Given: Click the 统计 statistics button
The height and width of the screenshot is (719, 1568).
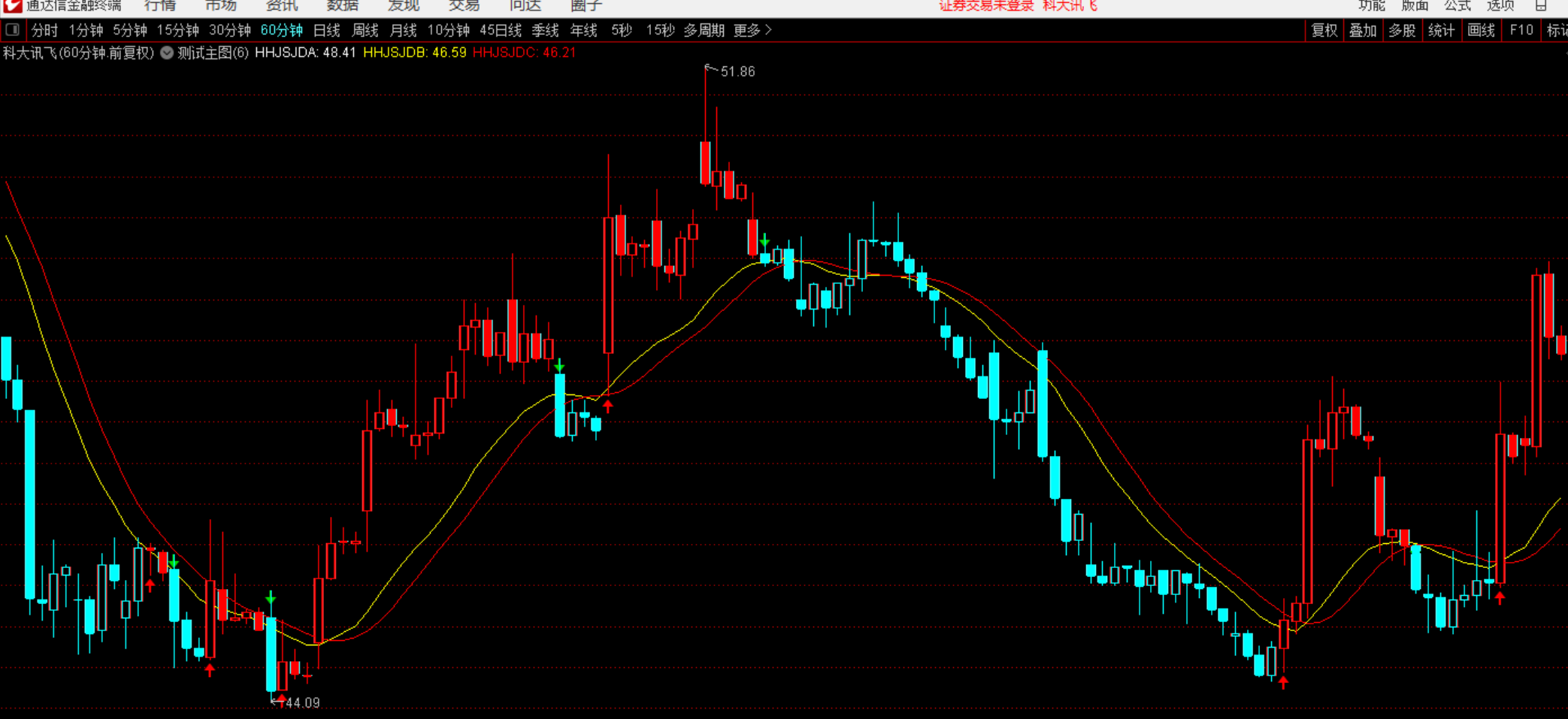Looking at the screenshot, I should click(x=1441, y=30).
